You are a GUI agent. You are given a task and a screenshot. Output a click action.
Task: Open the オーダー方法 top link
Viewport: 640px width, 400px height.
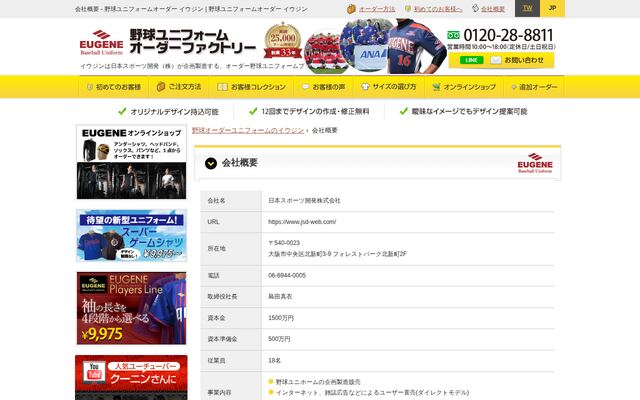point(377,9)
